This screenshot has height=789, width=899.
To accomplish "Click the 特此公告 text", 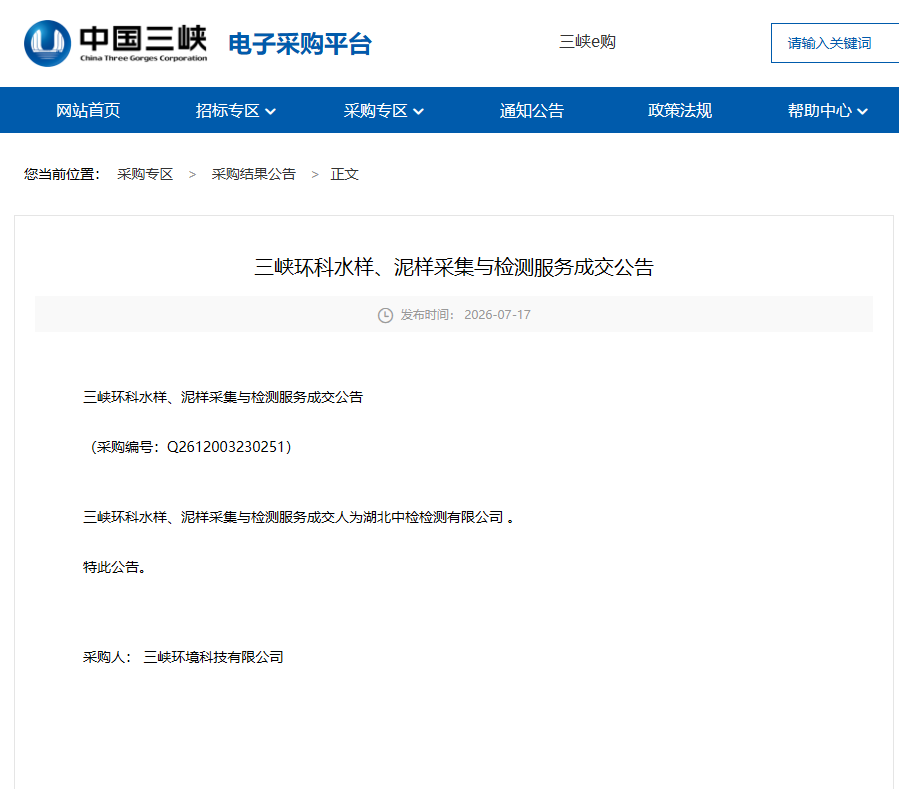I will coord(115,567).
